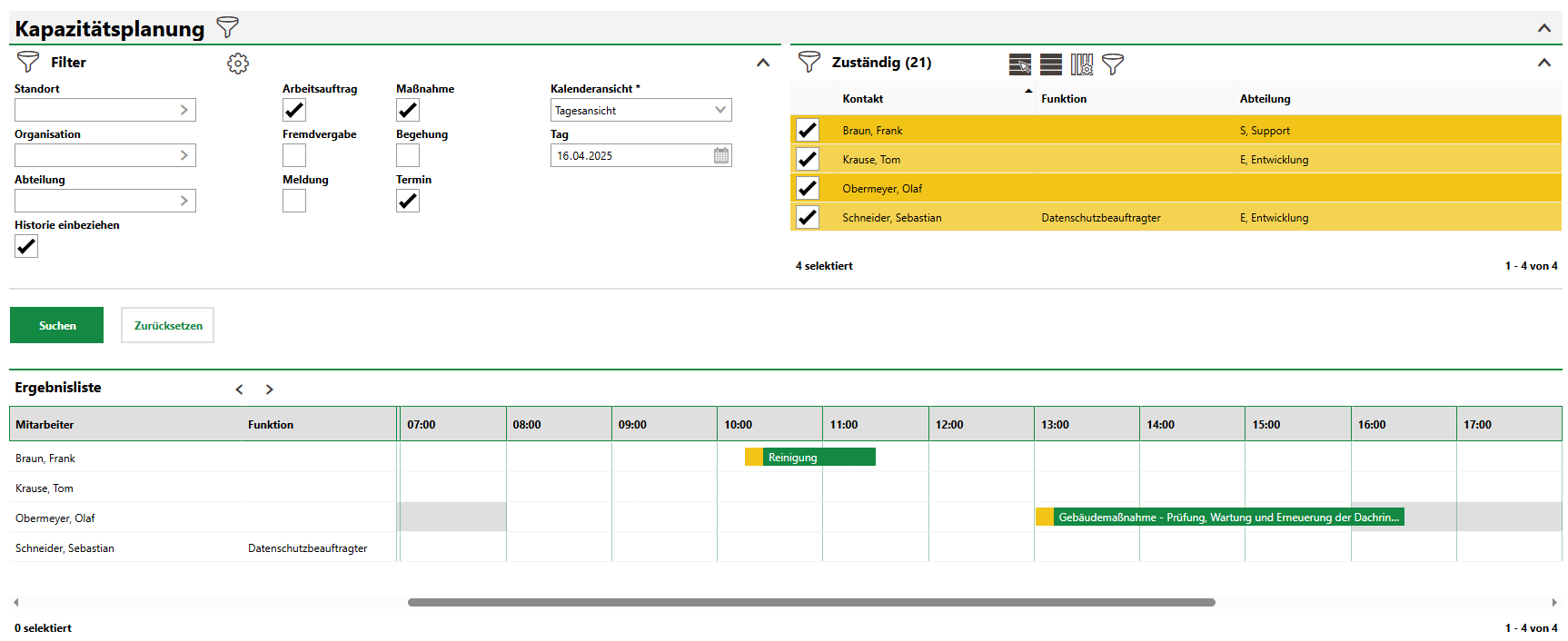The height and width of the screenshot is (641, 1568).
Task: Click the funnel icon beside Filter heading
Action: [28, 62]
